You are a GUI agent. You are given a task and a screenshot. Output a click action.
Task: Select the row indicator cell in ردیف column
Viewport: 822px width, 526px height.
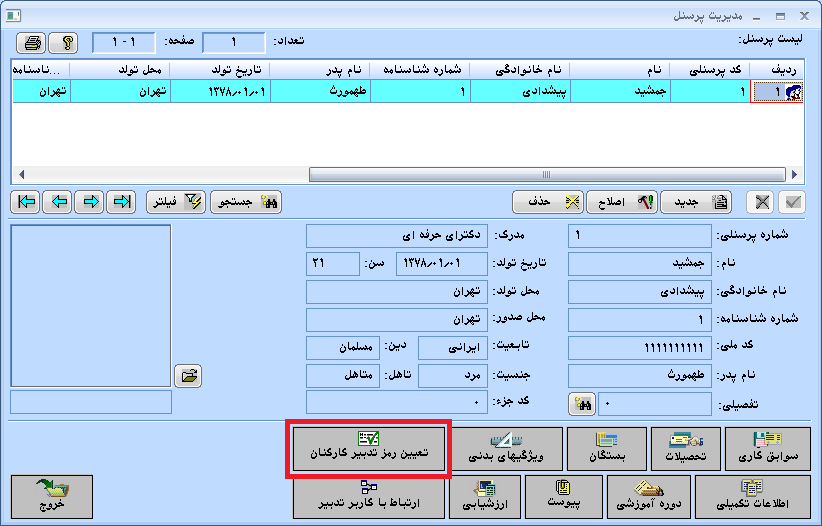coord(776,92)
